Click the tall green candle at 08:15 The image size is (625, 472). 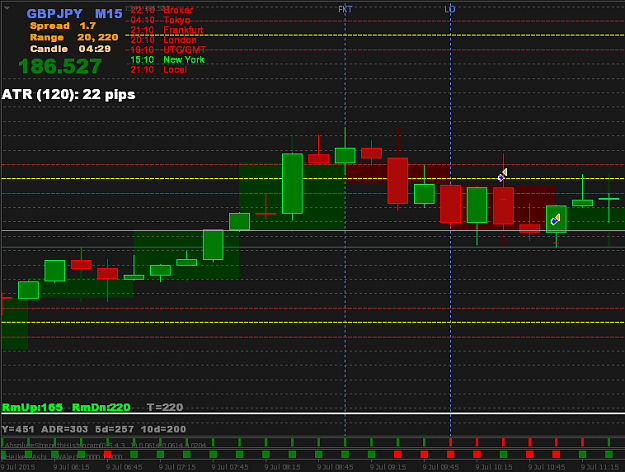tap(292, 184)
